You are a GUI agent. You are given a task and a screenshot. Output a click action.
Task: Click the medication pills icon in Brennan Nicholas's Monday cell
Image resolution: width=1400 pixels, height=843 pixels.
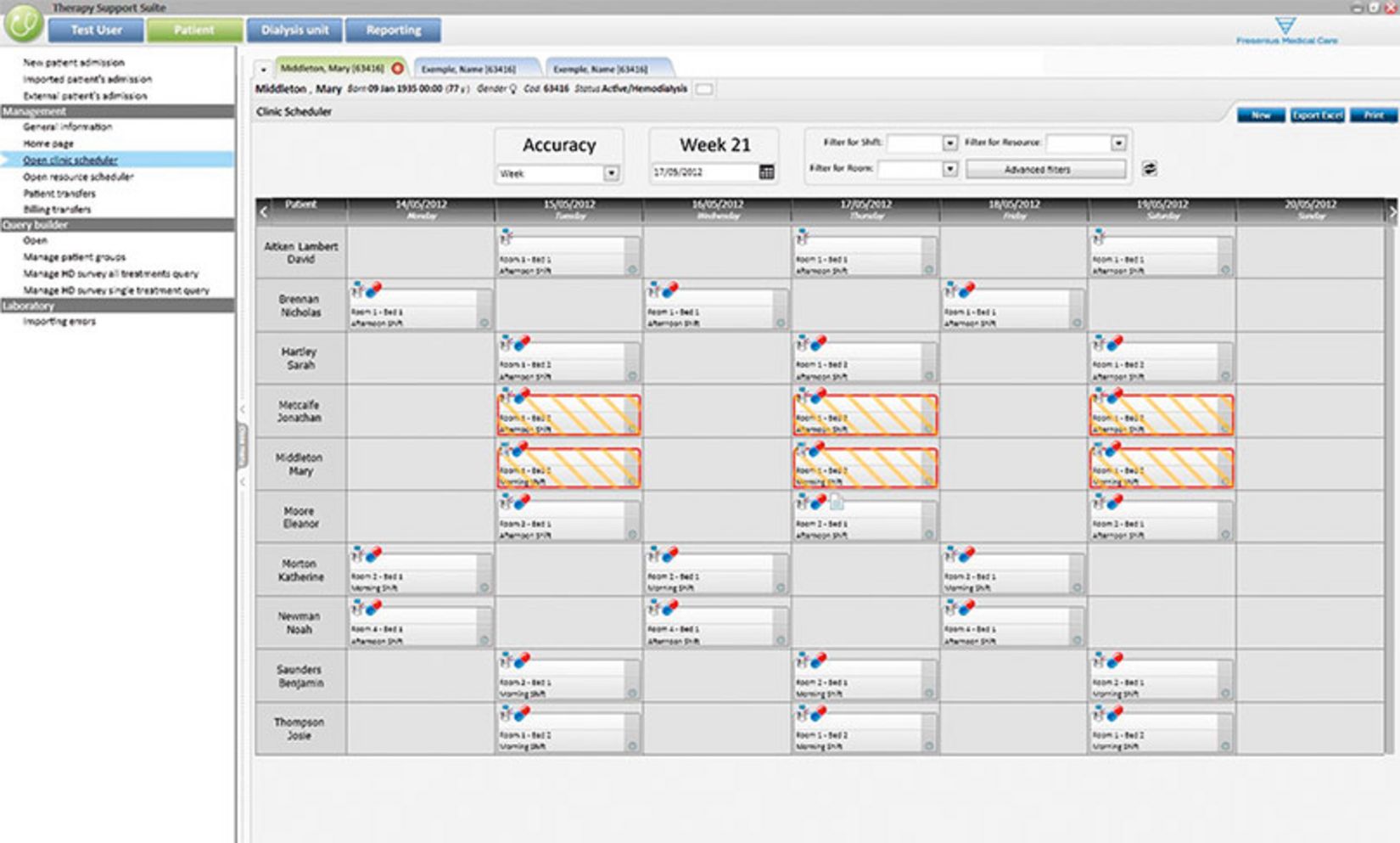372,289
